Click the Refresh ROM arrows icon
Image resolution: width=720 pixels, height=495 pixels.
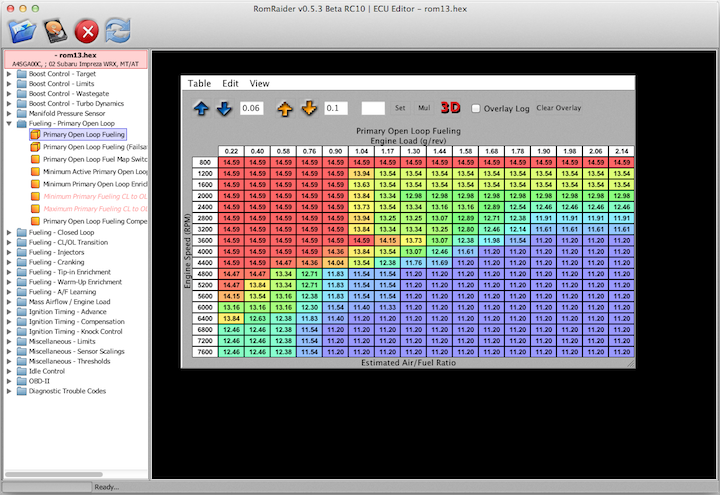click(119, 29)
